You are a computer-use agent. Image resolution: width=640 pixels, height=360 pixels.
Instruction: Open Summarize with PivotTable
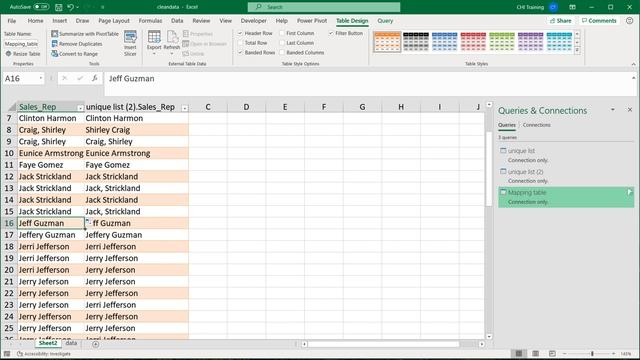pos(85,34)
